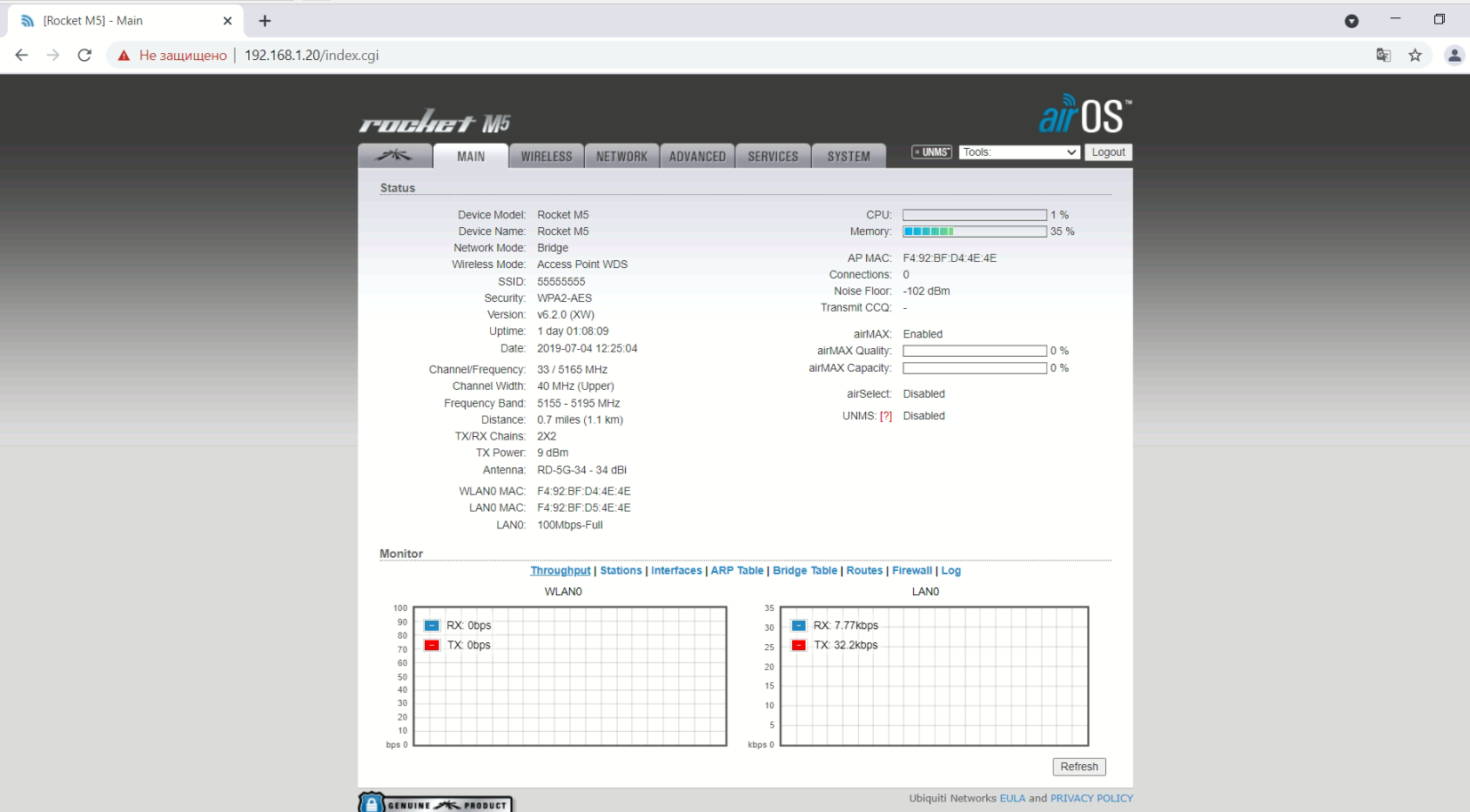The image size is (1470, 812).
Task: Switch to the ADVANCED tab
Action: (697, 156)
